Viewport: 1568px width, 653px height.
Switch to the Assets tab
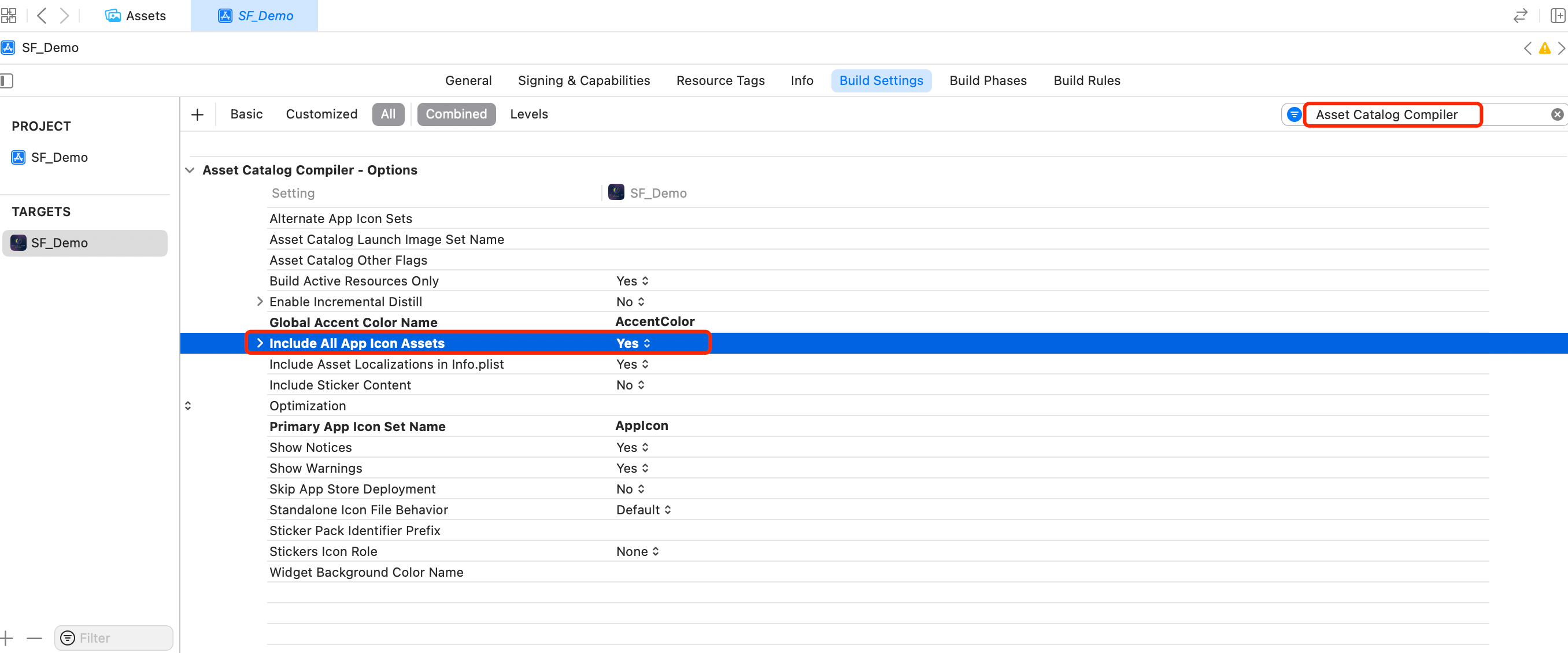(135, 16)
